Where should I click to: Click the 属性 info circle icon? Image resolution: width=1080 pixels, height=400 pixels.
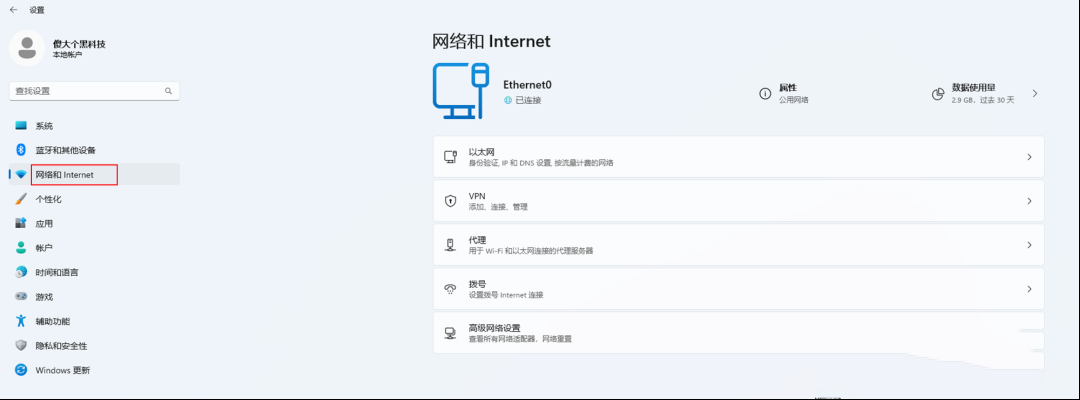tap(765, 94)
